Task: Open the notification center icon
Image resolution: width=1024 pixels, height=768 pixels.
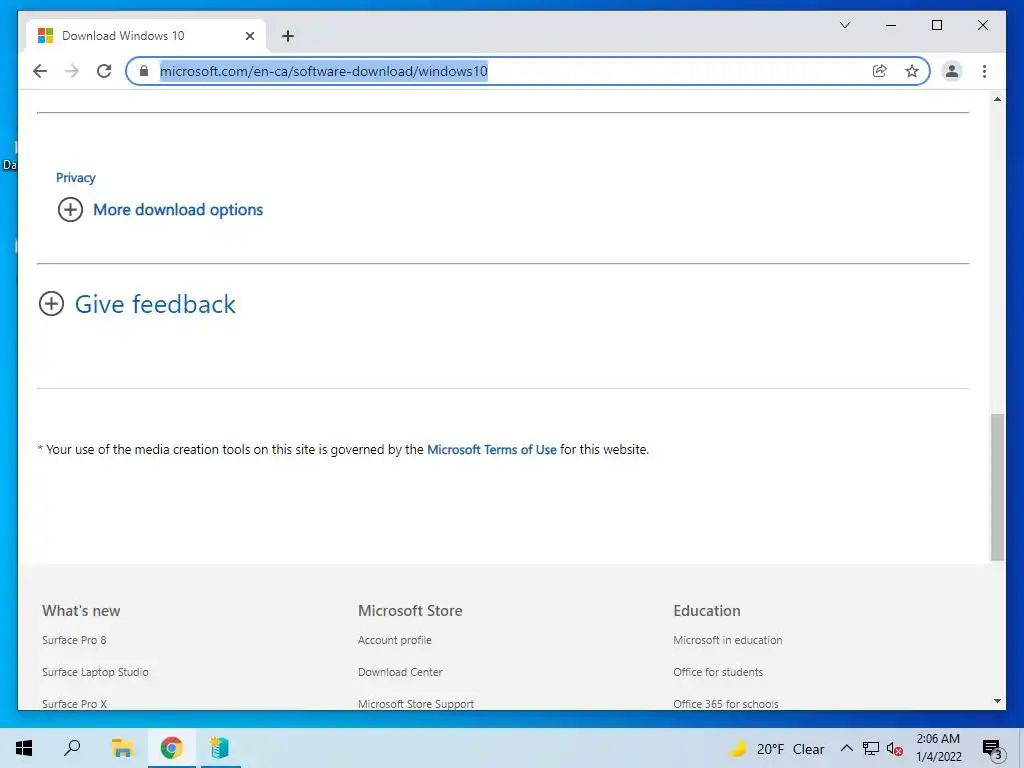Action: tap(992, 749)
